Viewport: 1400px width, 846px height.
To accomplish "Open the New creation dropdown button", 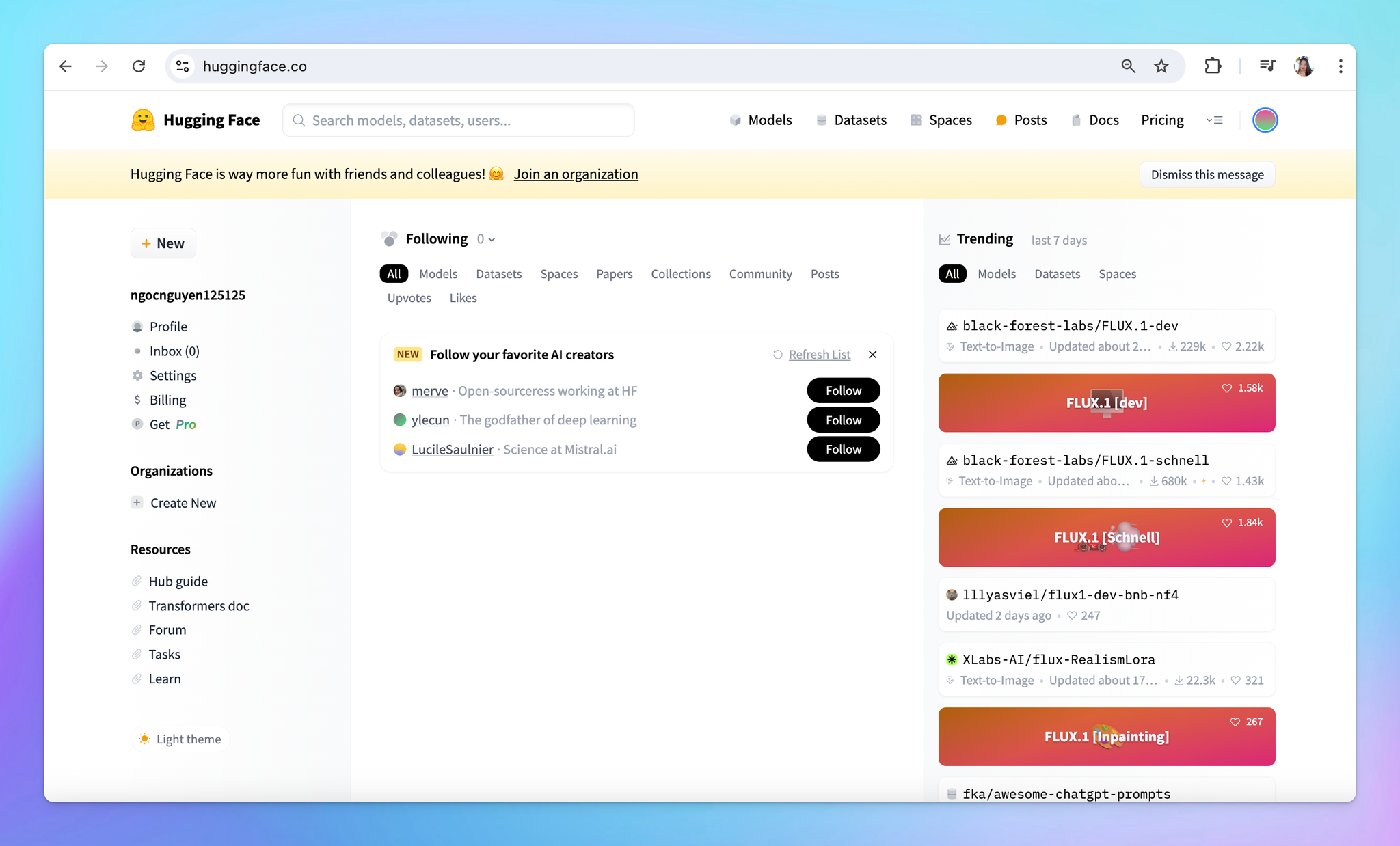I will click(x=163, y=243).
